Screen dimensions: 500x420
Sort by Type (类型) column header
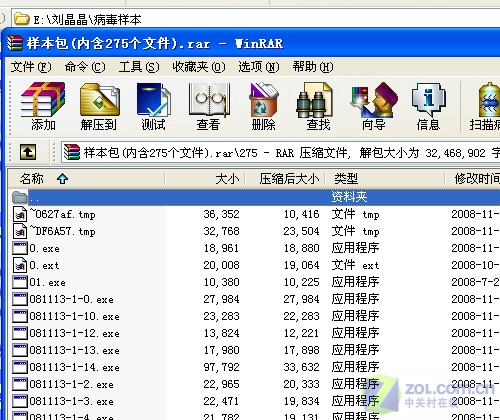[x=385, y=179]
